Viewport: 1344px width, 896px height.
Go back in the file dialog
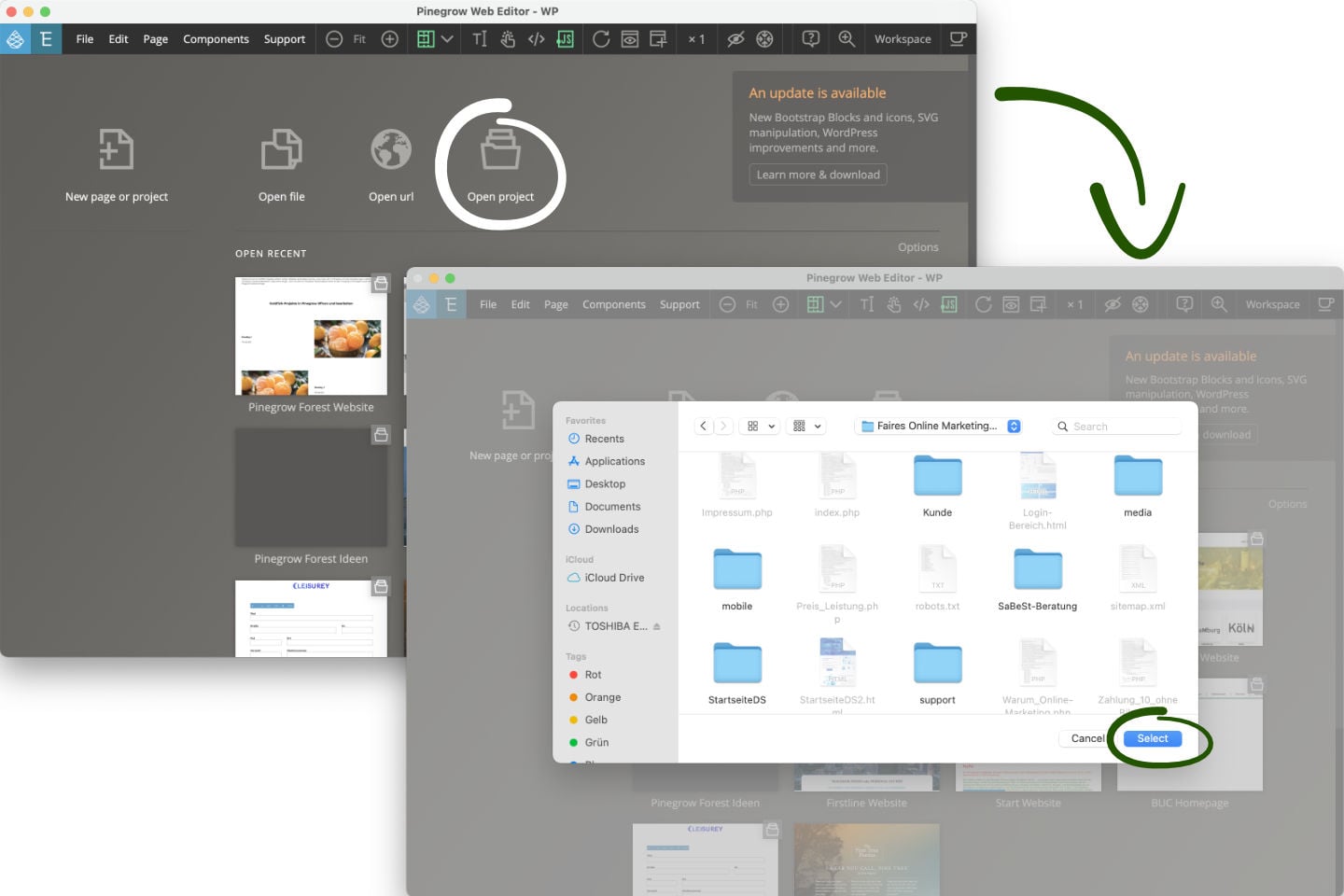pyautogui.click(x=704, y=427)
